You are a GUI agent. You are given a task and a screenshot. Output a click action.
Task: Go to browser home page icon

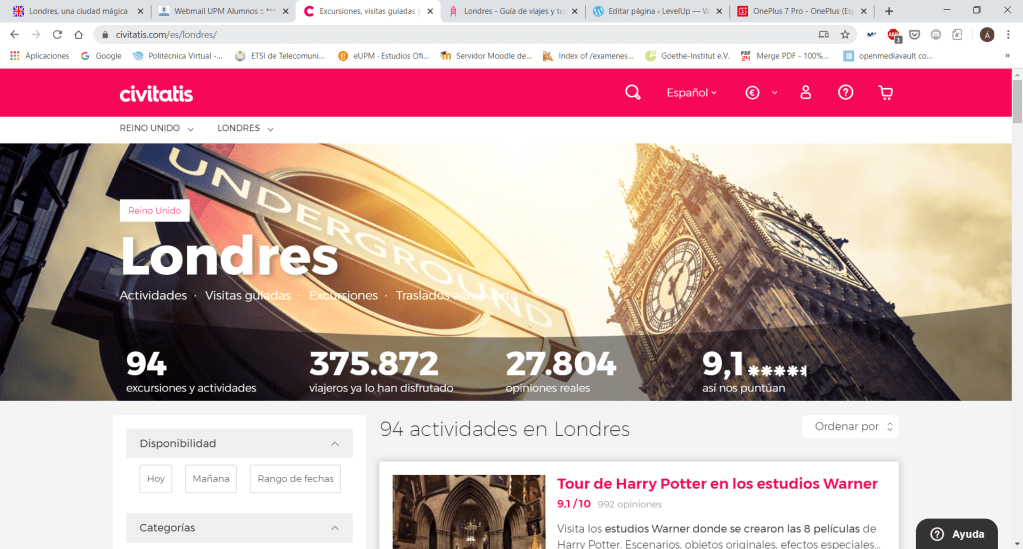[79, 34]
